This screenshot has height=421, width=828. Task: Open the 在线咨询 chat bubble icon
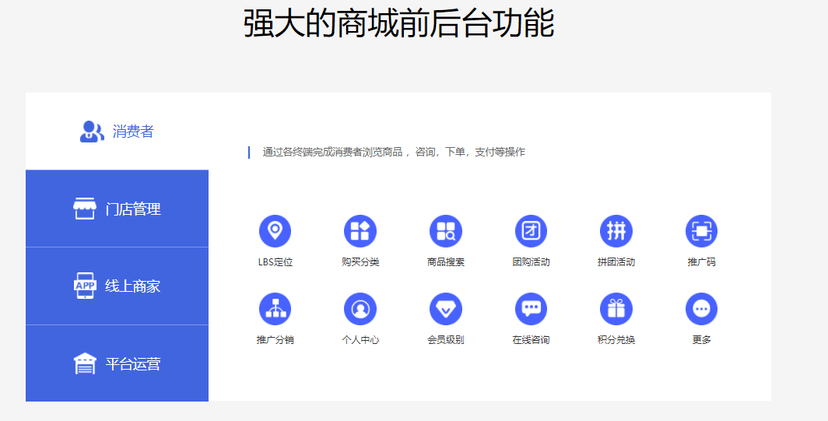pyautogui.click(x=531, y=309)
